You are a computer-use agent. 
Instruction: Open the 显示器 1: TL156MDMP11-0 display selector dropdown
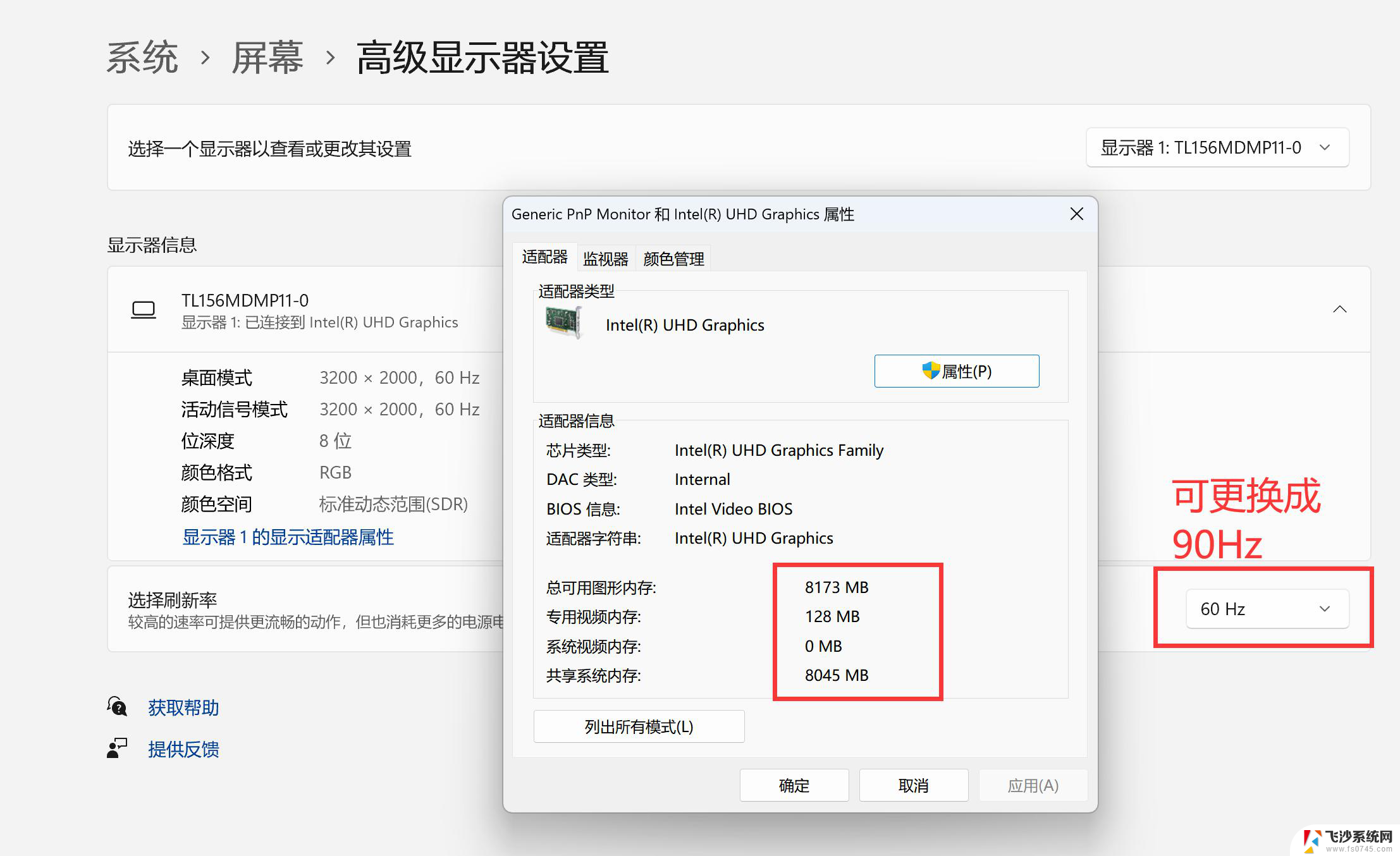click(1217, 148)
